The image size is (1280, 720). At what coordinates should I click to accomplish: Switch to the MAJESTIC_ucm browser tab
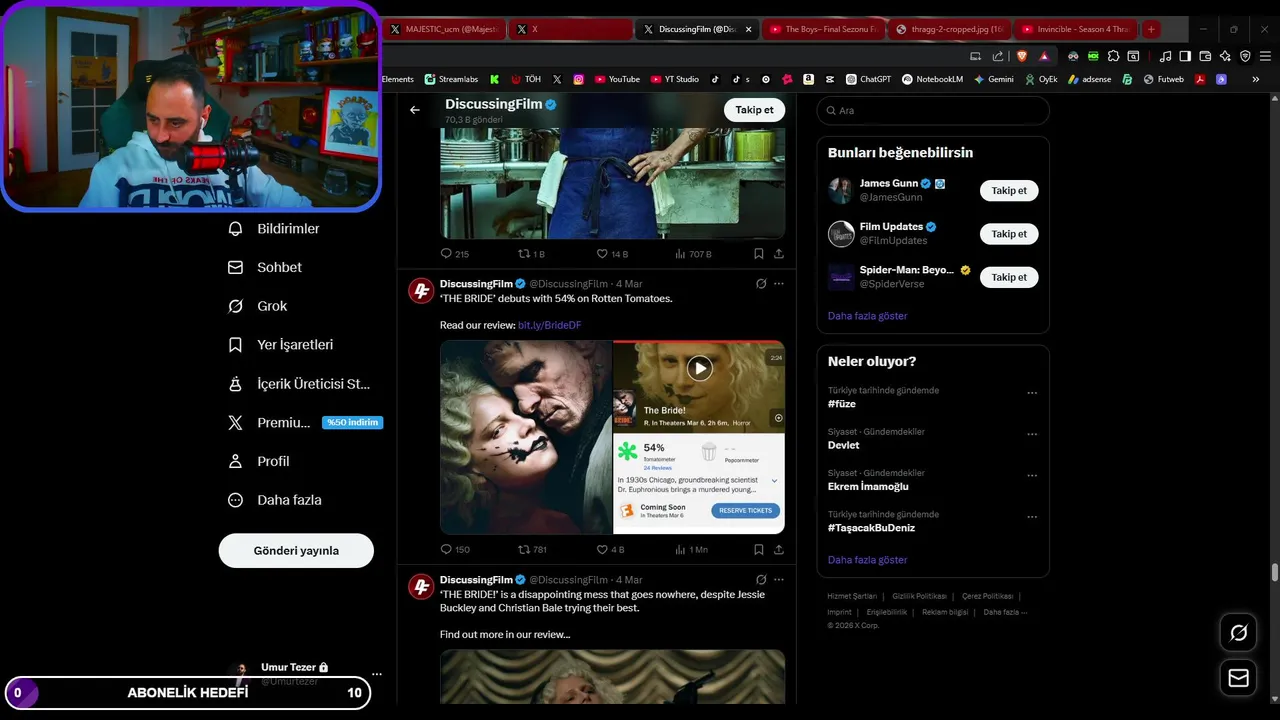point(445,29)
